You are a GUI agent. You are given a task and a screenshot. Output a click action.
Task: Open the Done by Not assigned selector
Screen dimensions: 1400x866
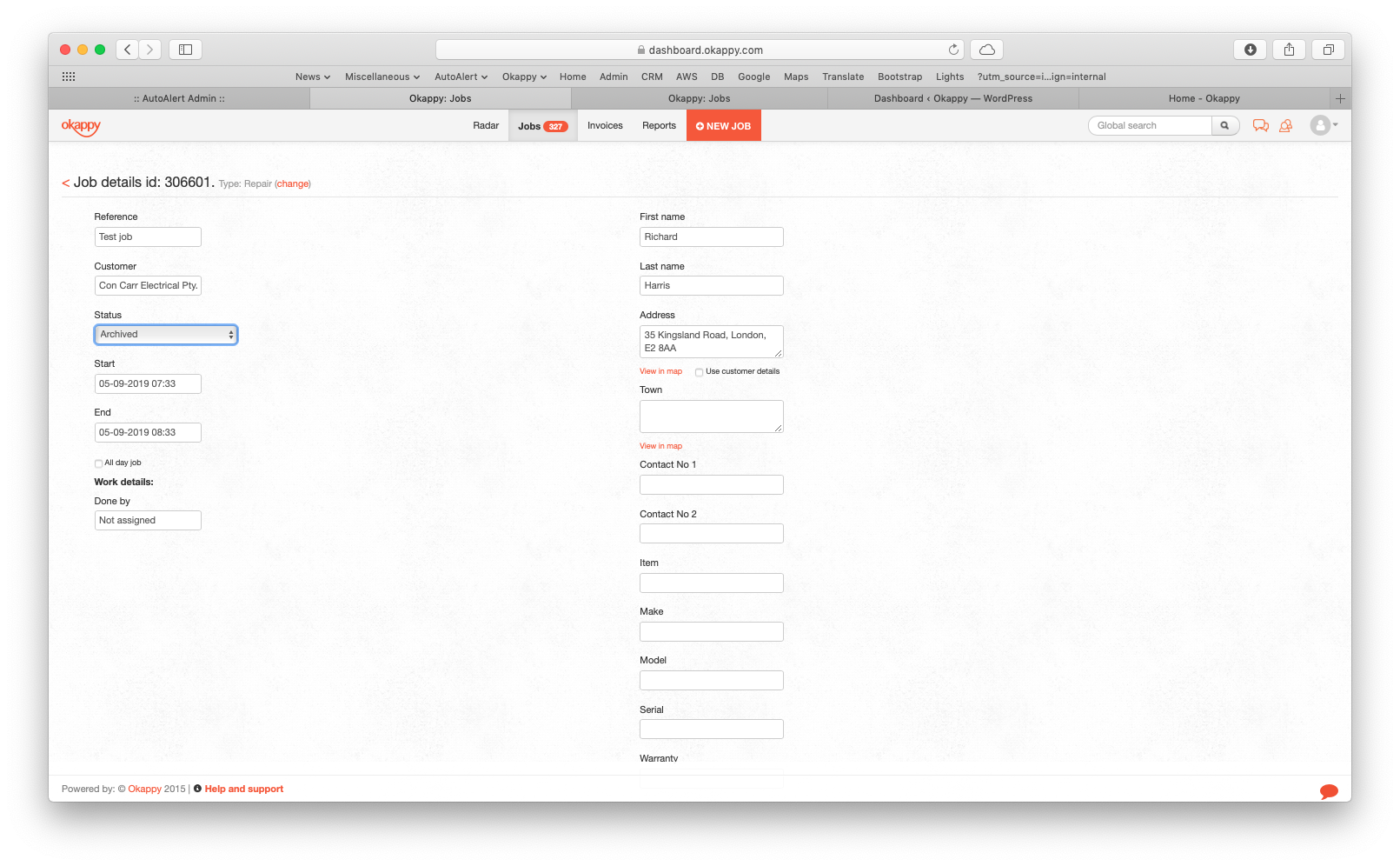148,520
